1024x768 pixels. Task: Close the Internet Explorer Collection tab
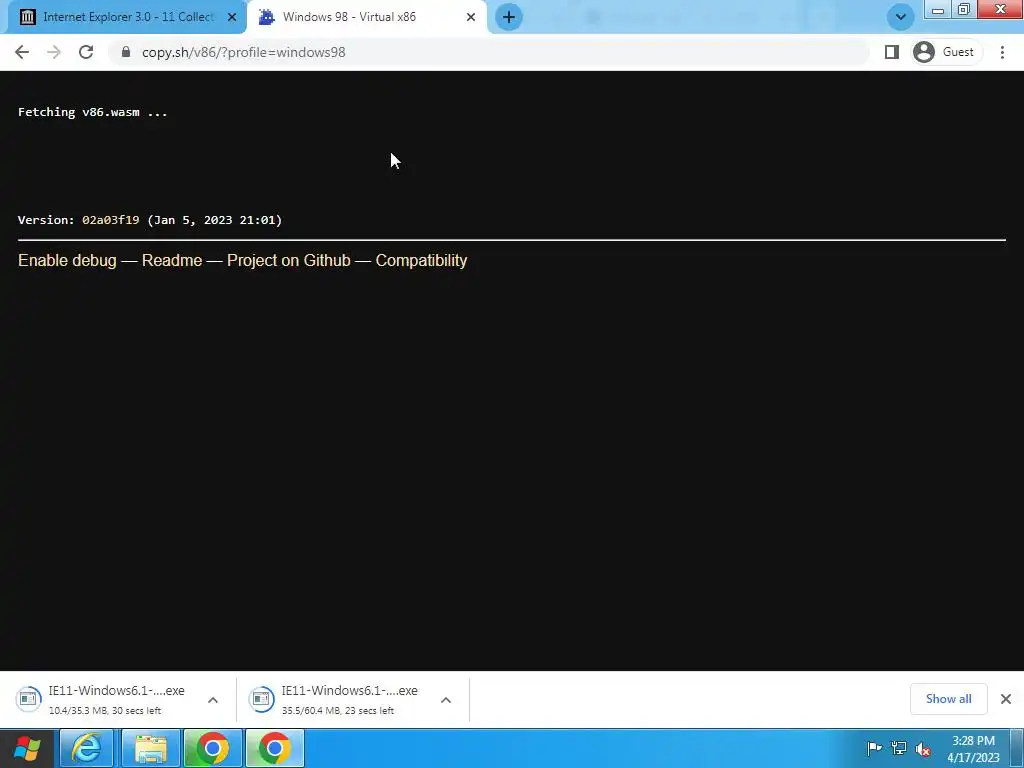[x=232, y=17]
